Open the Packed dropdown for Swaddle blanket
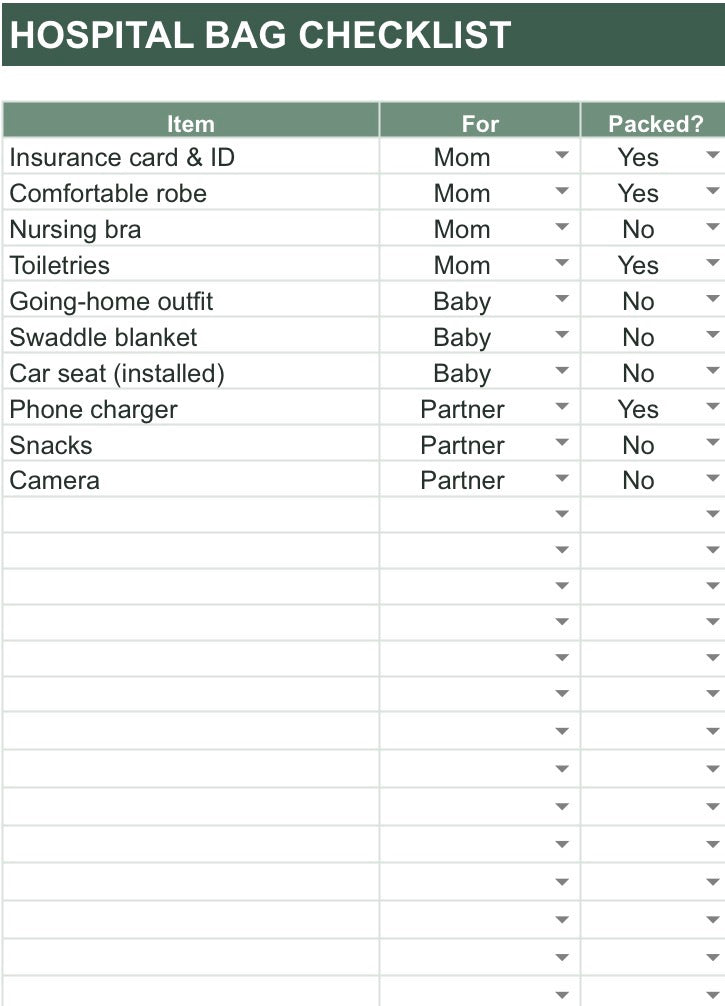The width and height of the screenshot is (725, 1006). click(x=712, y=334)
